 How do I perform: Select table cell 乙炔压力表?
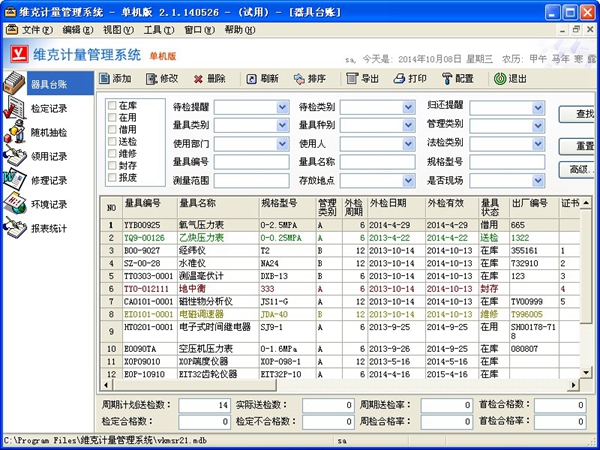[218, 238]
